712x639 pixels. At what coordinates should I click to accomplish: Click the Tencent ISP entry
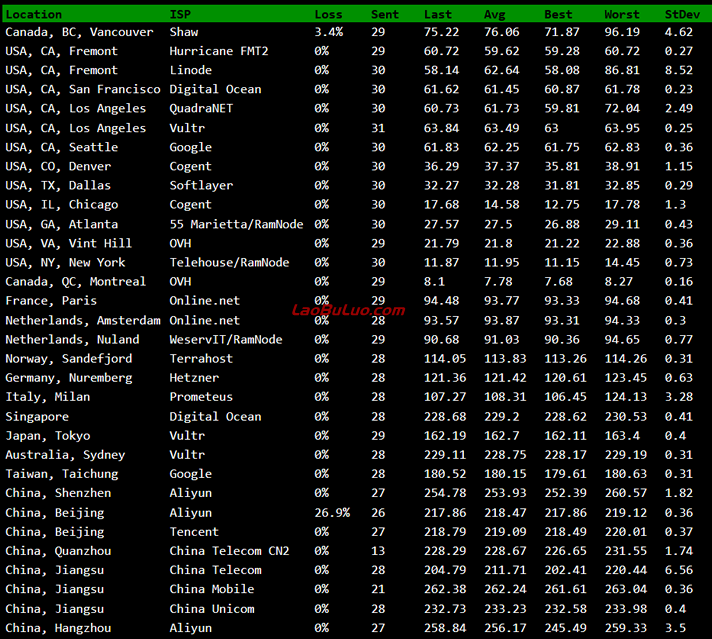coord(194,532)
